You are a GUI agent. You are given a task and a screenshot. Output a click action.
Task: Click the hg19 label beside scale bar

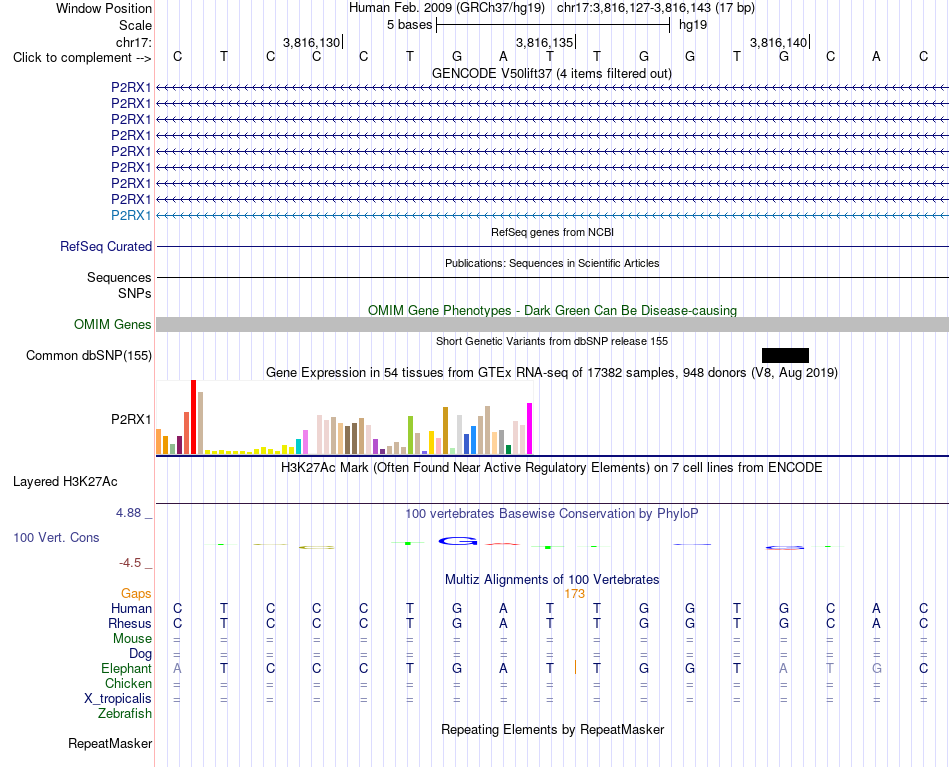click(693, 25)
